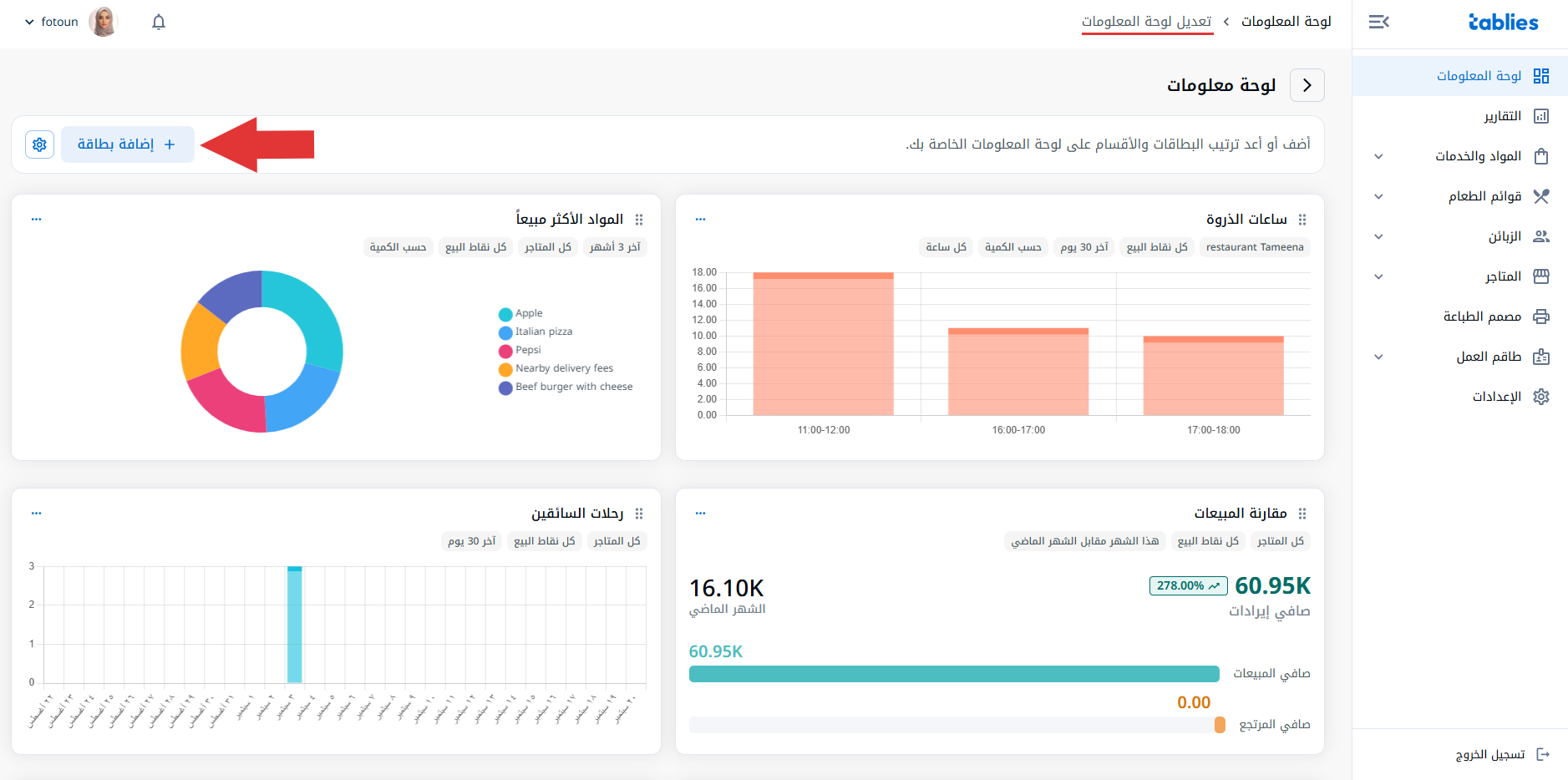Expand the طاقم العمل sidebar section
This screenshot has height=780, width=1568.
click(1378, 357)
